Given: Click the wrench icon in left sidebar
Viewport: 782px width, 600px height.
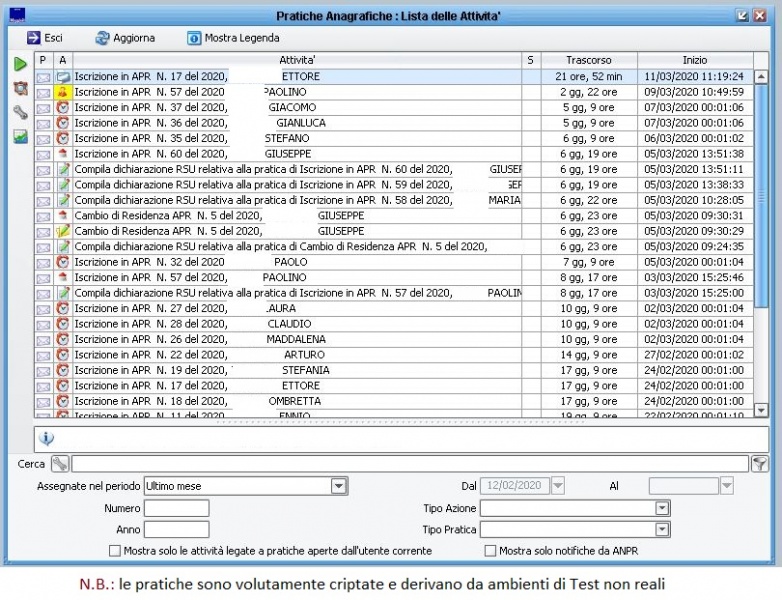Looking at the screenshot, I should 20,112.
